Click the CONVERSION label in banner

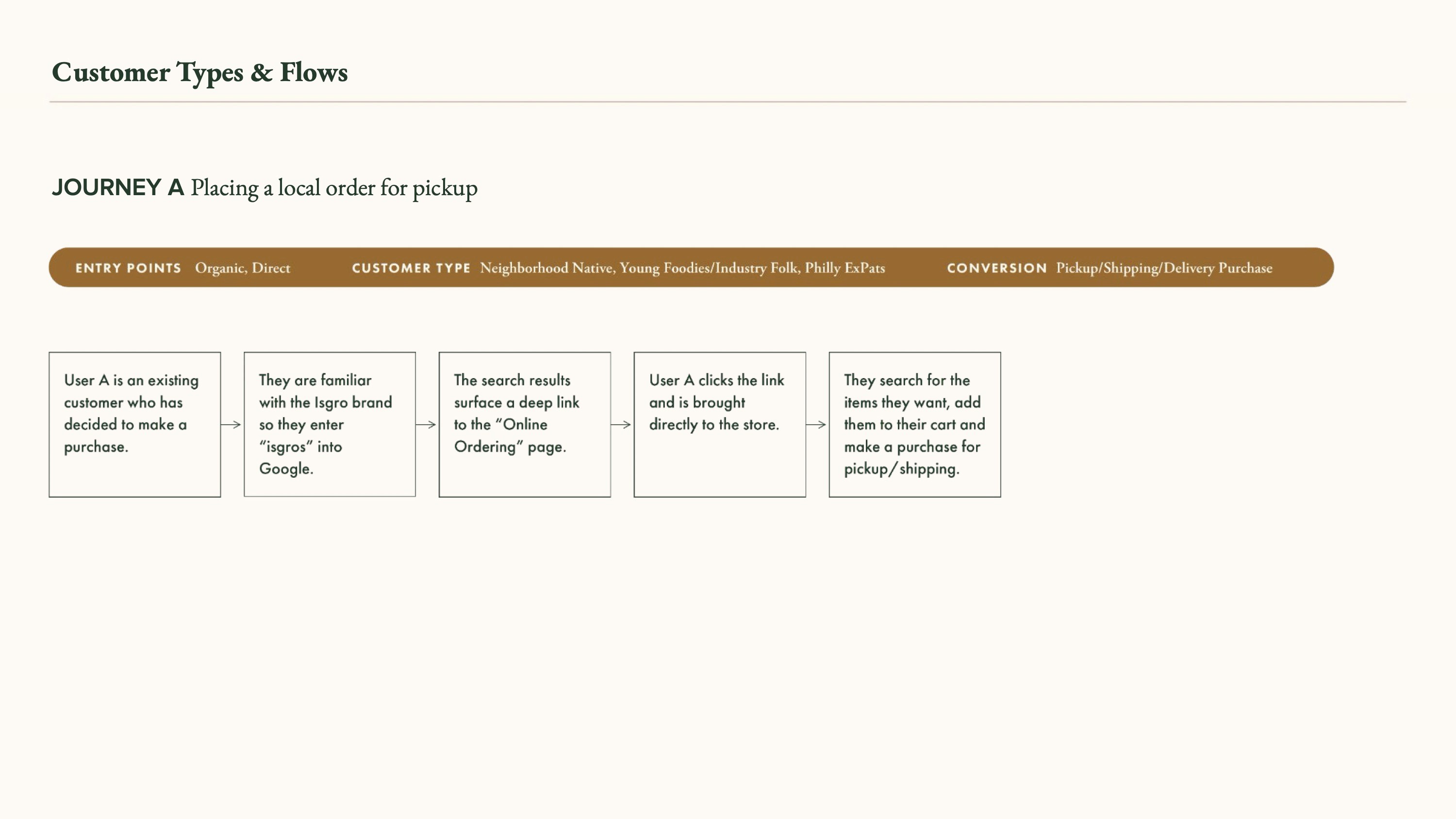coord(996,268)
